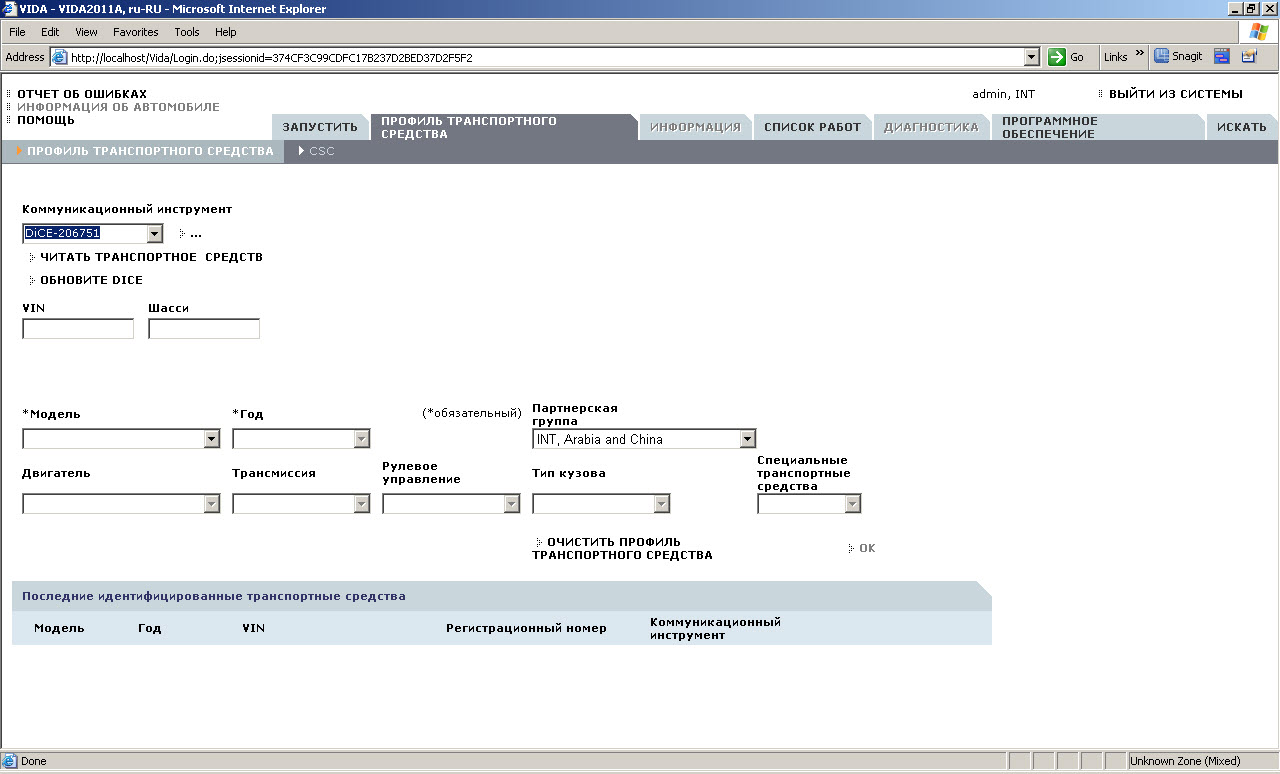Click ЧИТАТЬ ТРАНСПОРТНОЕ СРЕДСТВ link
Viewport: 1280px width, 774px height.
pyautogui.click(x=150, y=257)
